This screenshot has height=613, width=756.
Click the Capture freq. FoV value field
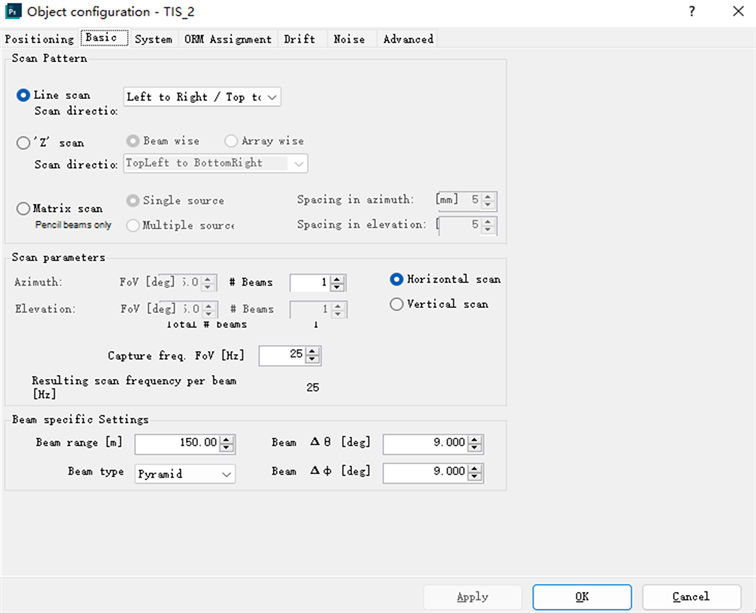(x=282, y=356)
